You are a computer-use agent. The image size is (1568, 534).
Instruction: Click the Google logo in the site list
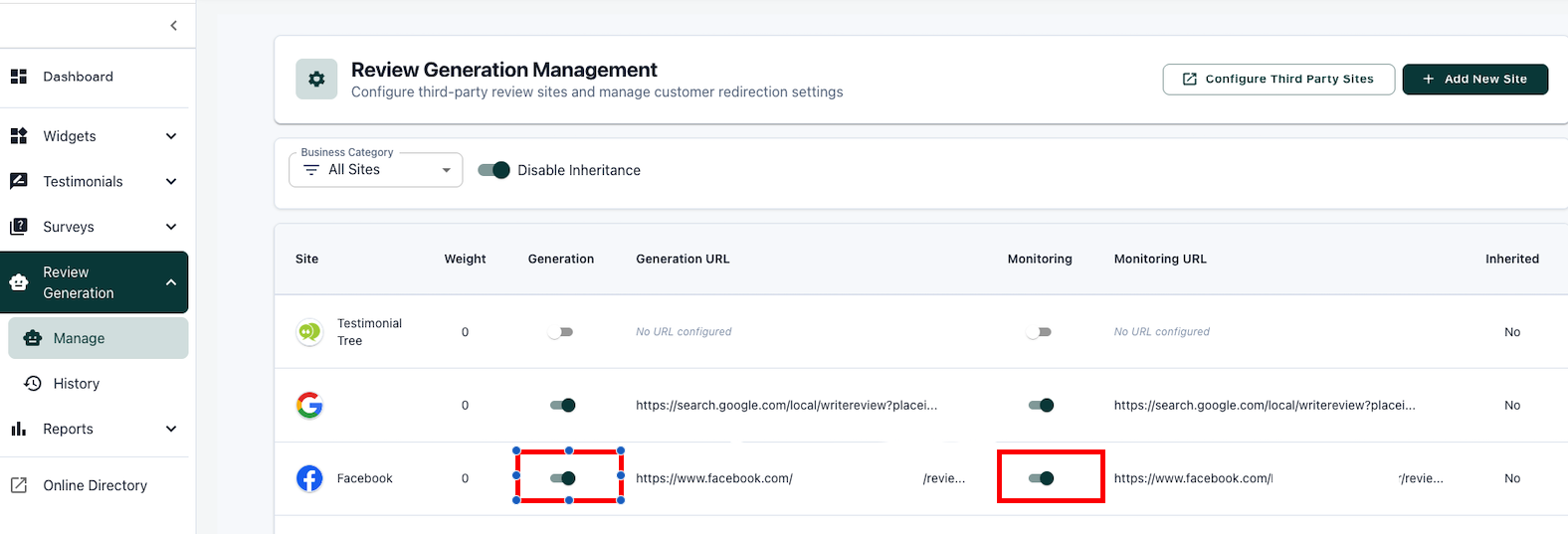point(309,405)
